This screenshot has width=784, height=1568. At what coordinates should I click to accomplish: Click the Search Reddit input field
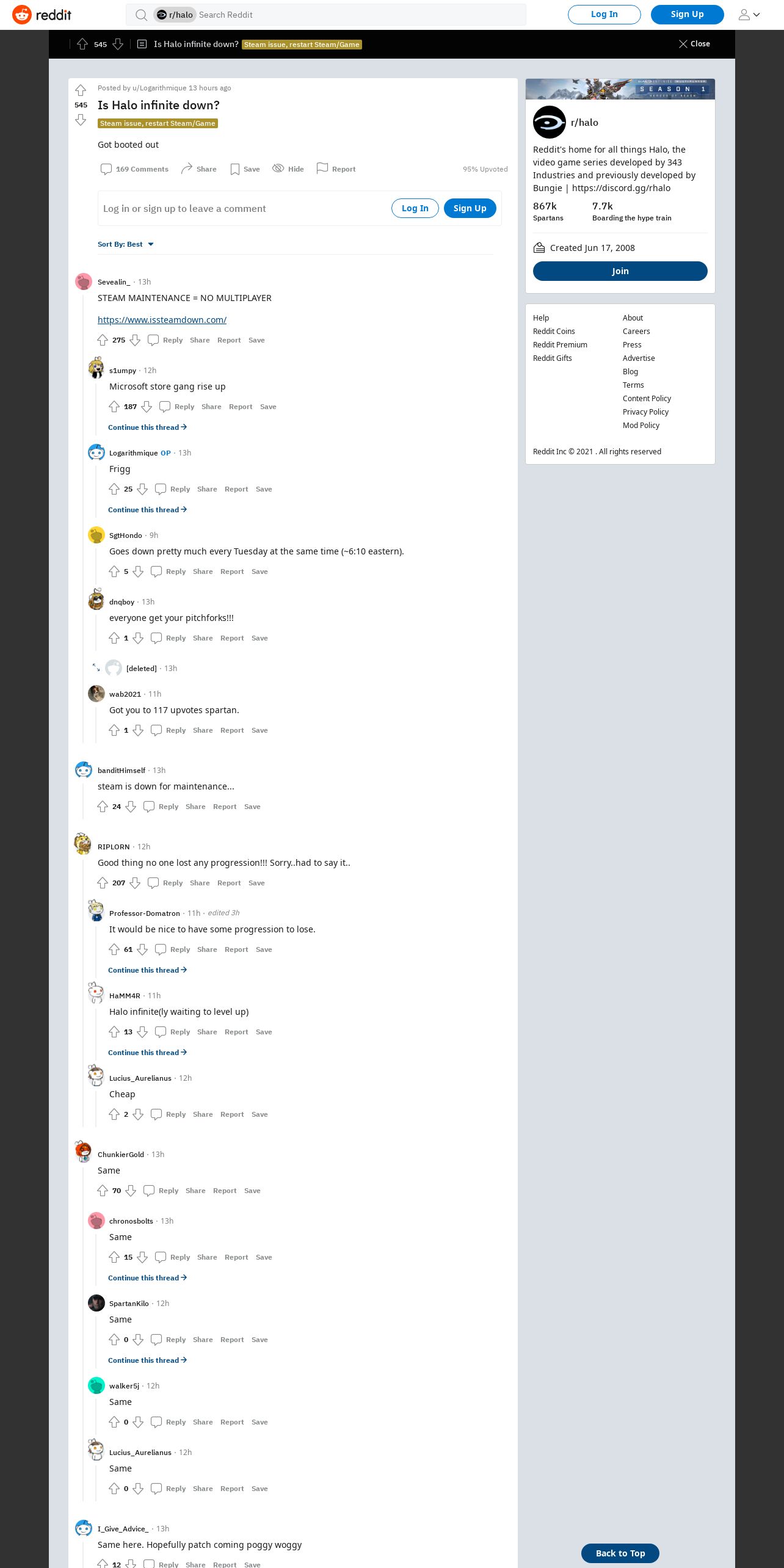click(360, 15)
